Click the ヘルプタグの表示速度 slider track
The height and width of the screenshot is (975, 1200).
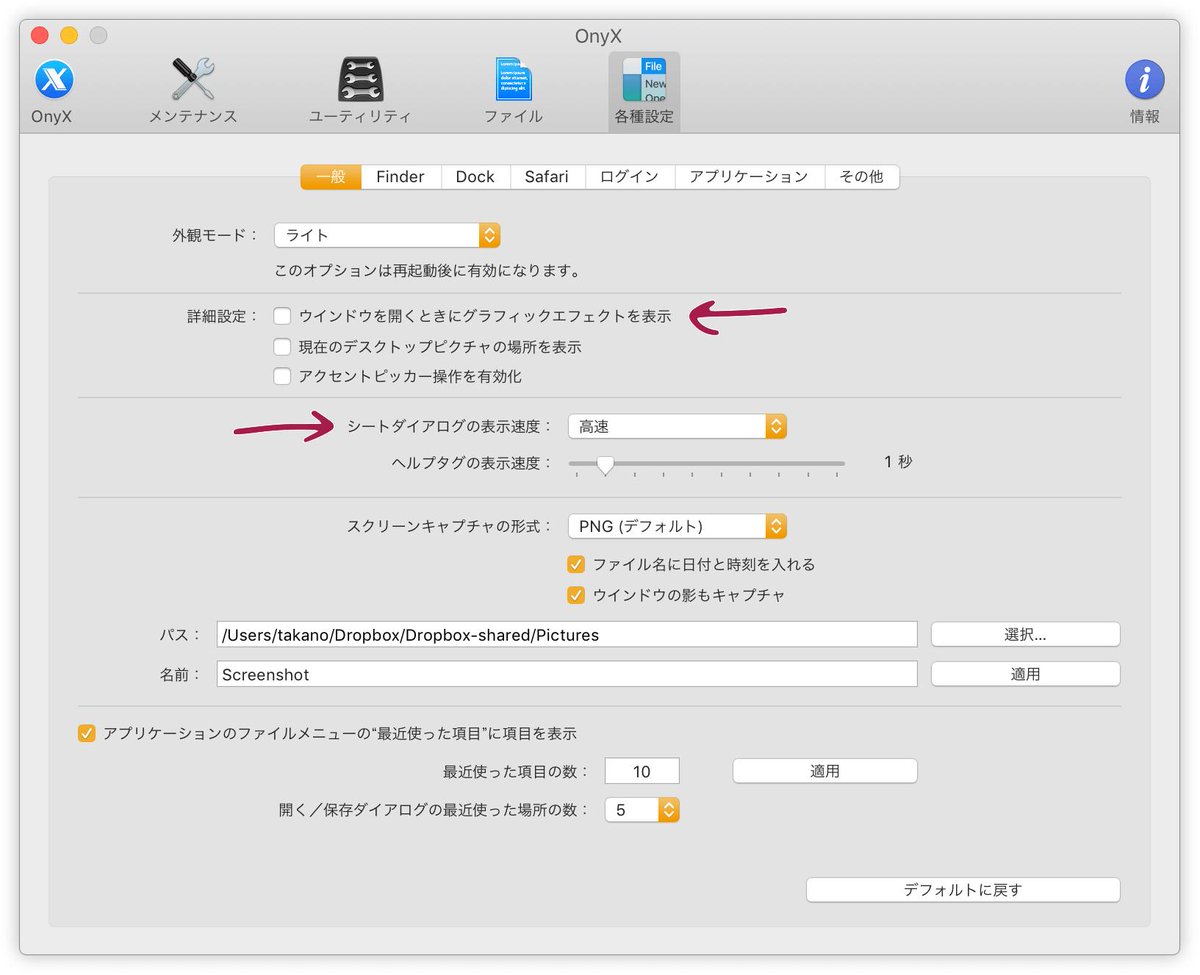pos(706,464)
